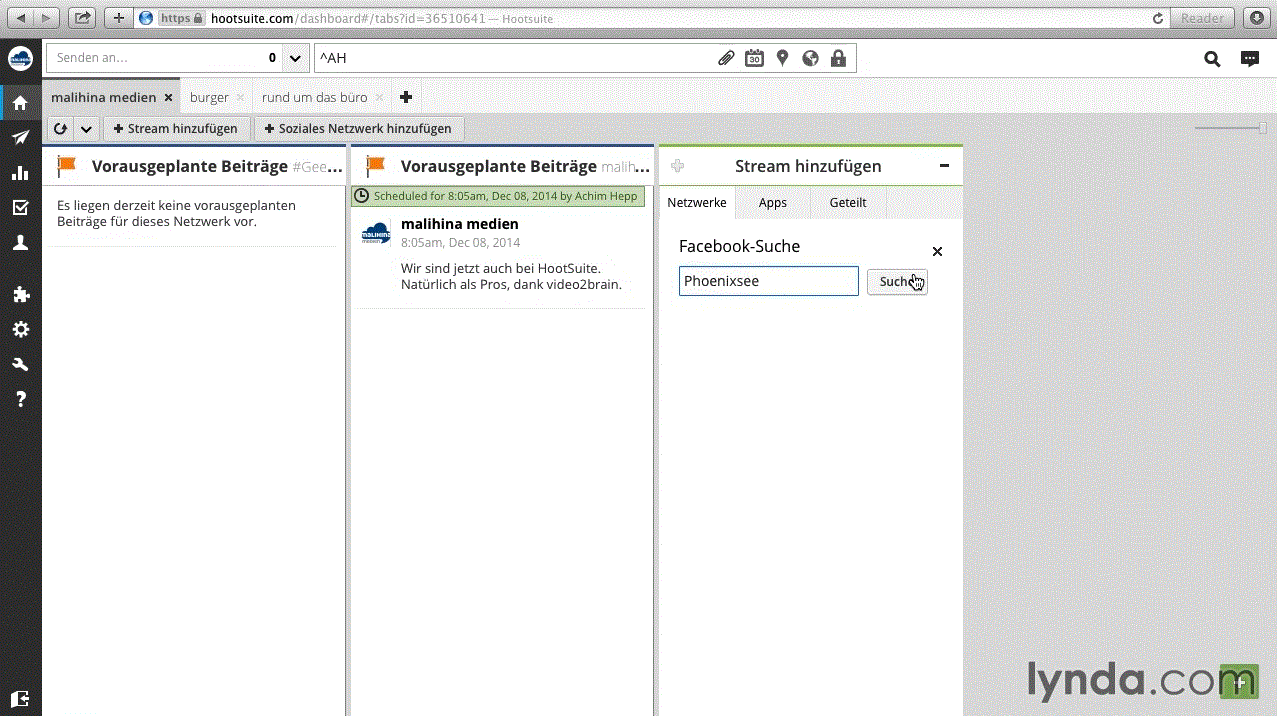Click the Stream hinzufügen button
The width and height of the screenshot is (1277, 716).
point(176,129)
